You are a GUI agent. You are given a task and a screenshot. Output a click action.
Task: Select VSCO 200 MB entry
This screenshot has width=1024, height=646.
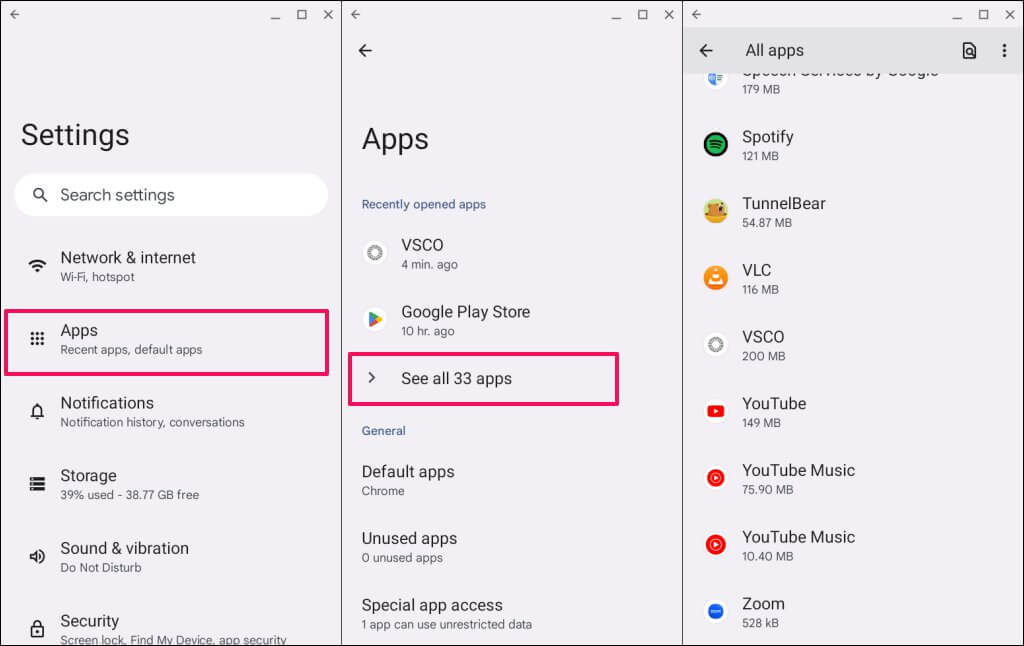853,345
